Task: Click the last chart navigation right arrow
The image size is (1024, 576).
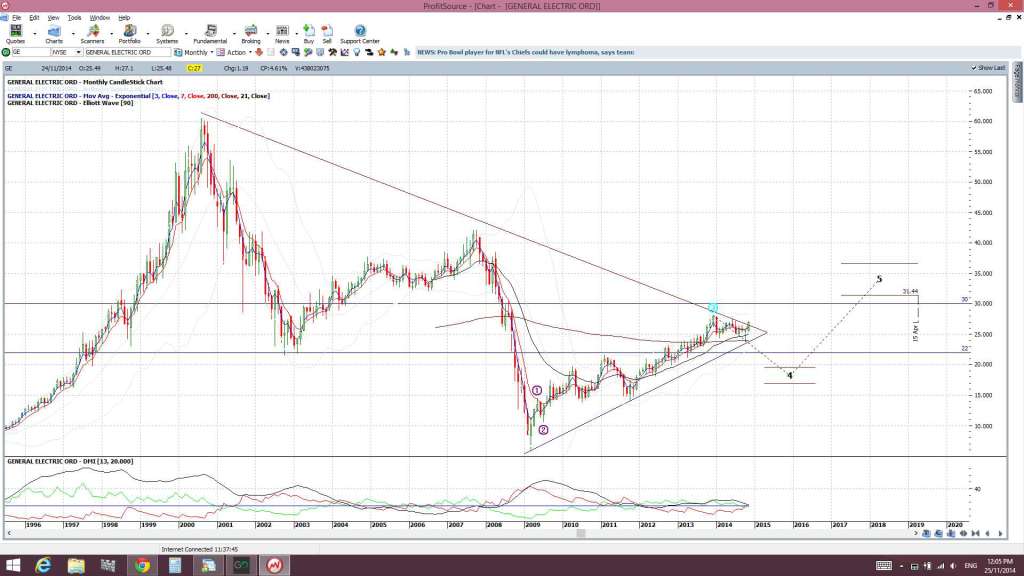Action: coord(1000,534)
